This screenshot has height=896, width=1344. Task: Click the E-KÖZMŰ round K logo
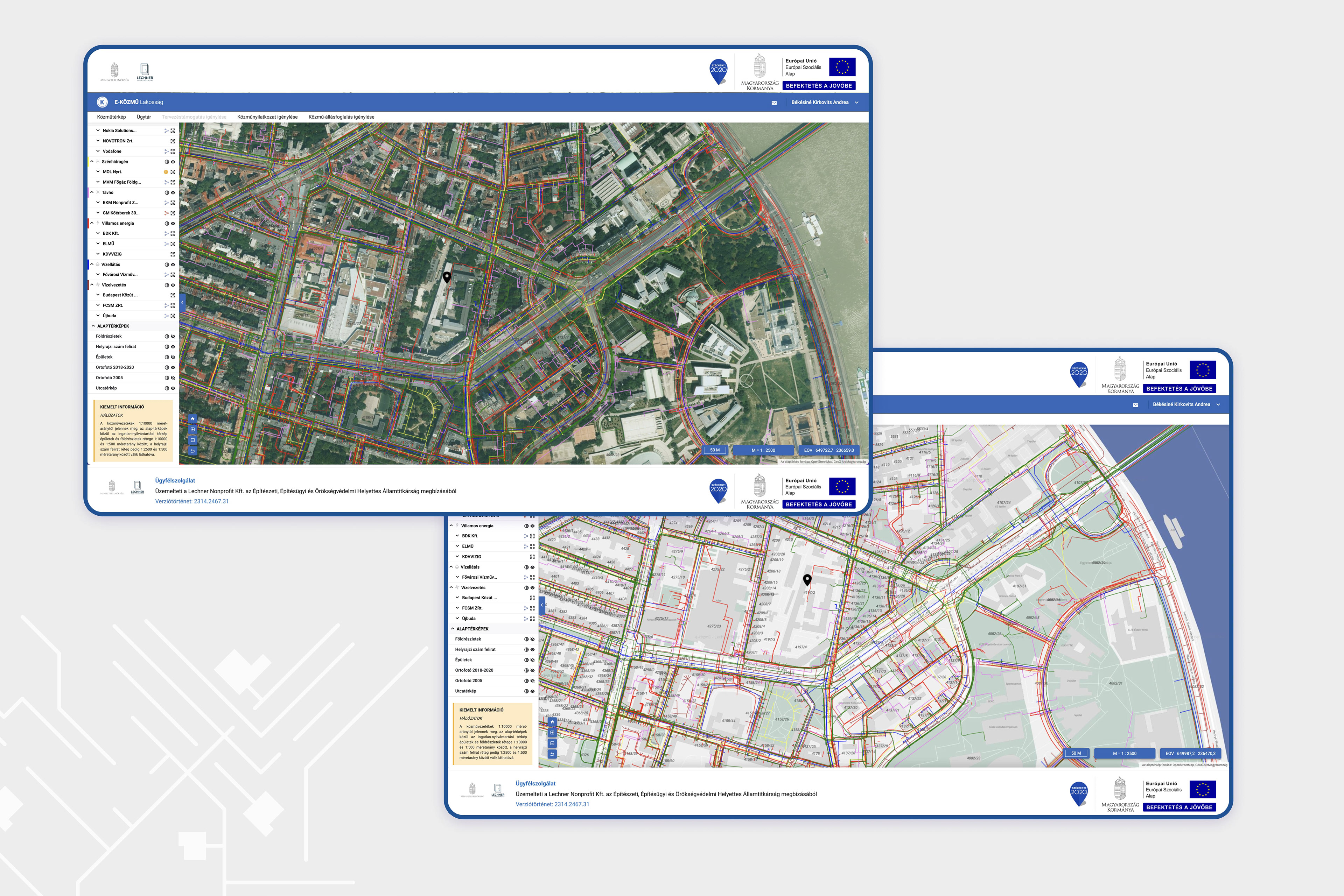click(102, 102)
